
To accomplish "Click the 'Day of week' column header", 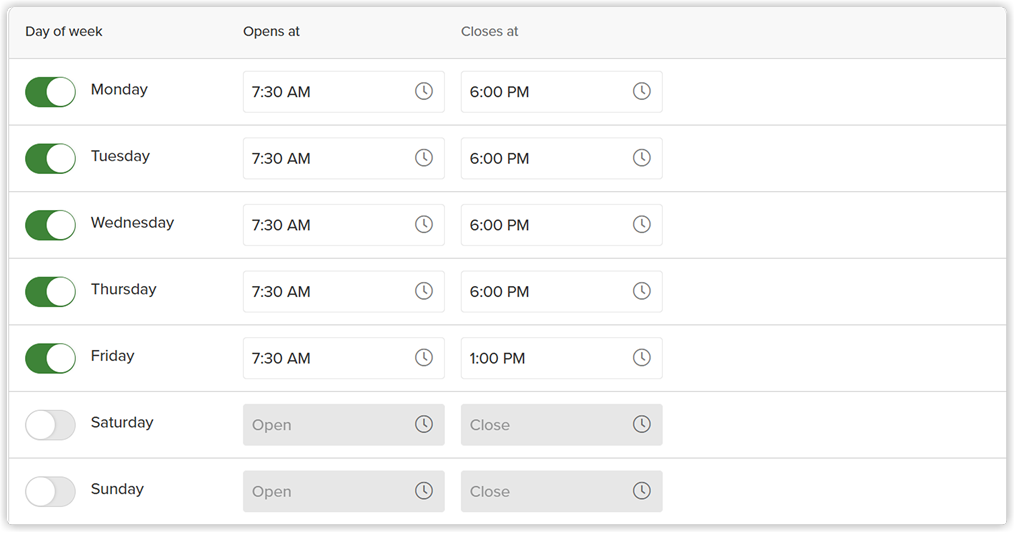I will click(63, 32).
